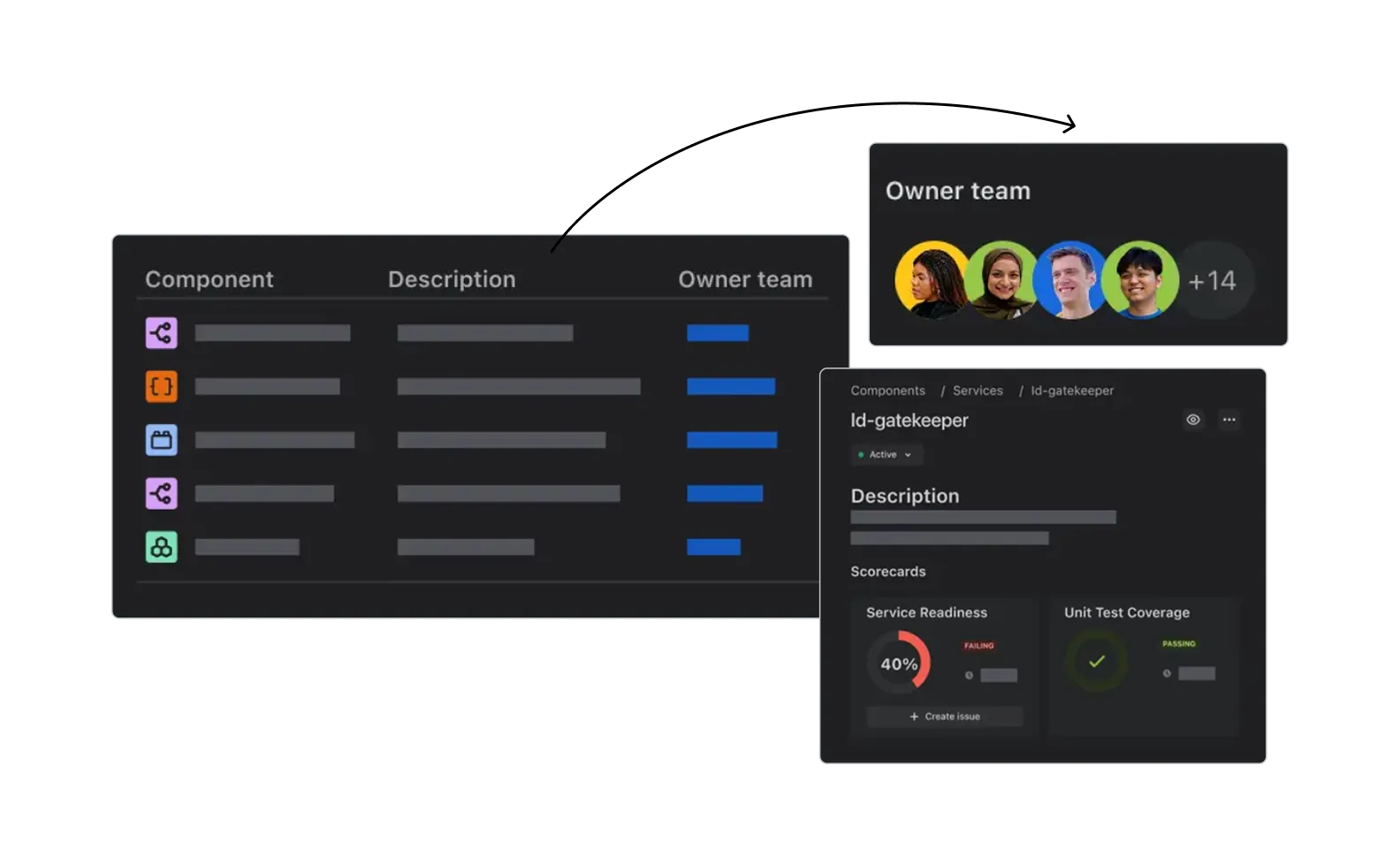Click the orange curly-braces component icon
The image size is (1400, 864).
tap(161, 386)
